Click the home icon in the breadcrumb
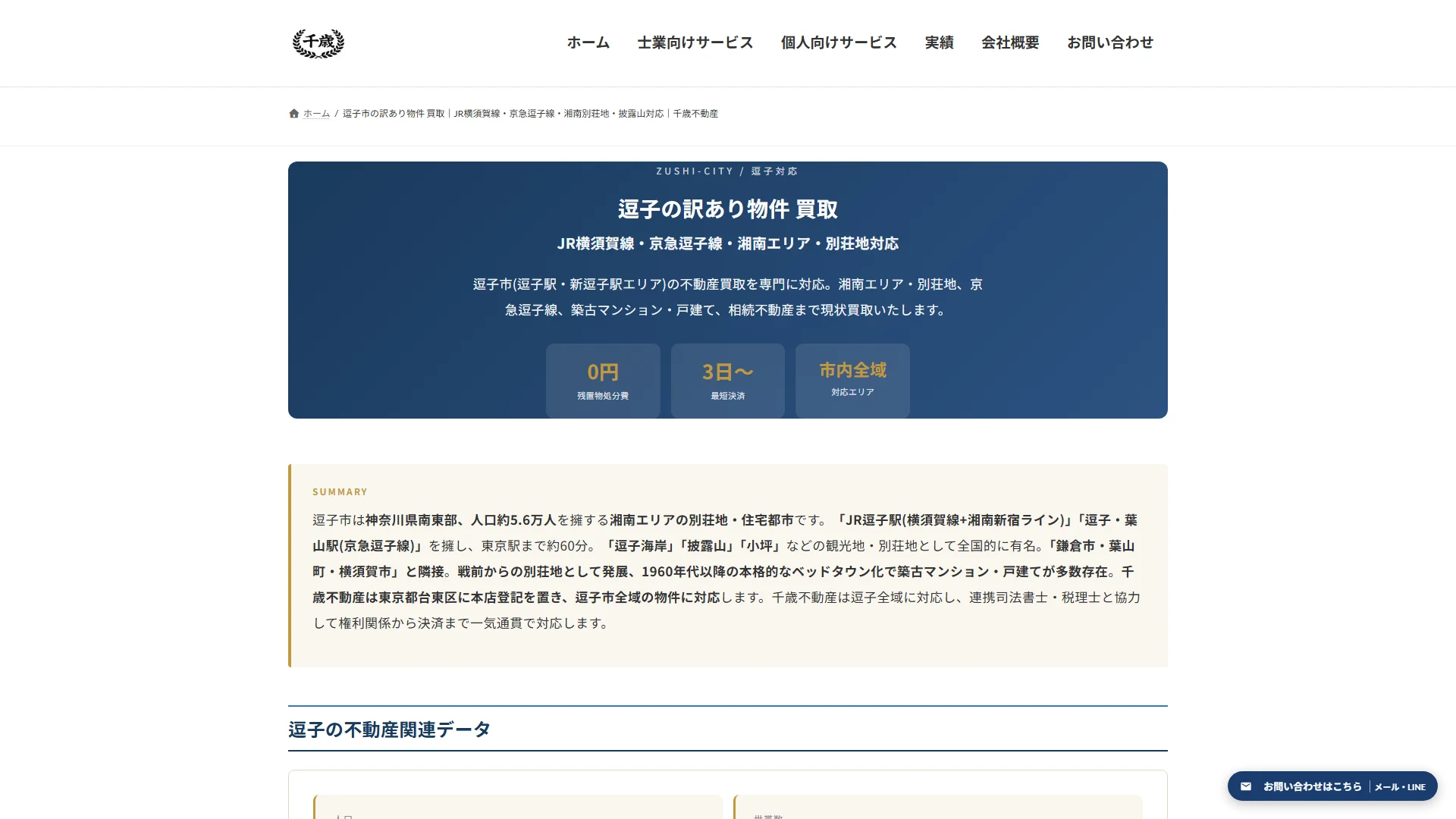Viewport: 1456px width, 819px height. coord(293,114)
